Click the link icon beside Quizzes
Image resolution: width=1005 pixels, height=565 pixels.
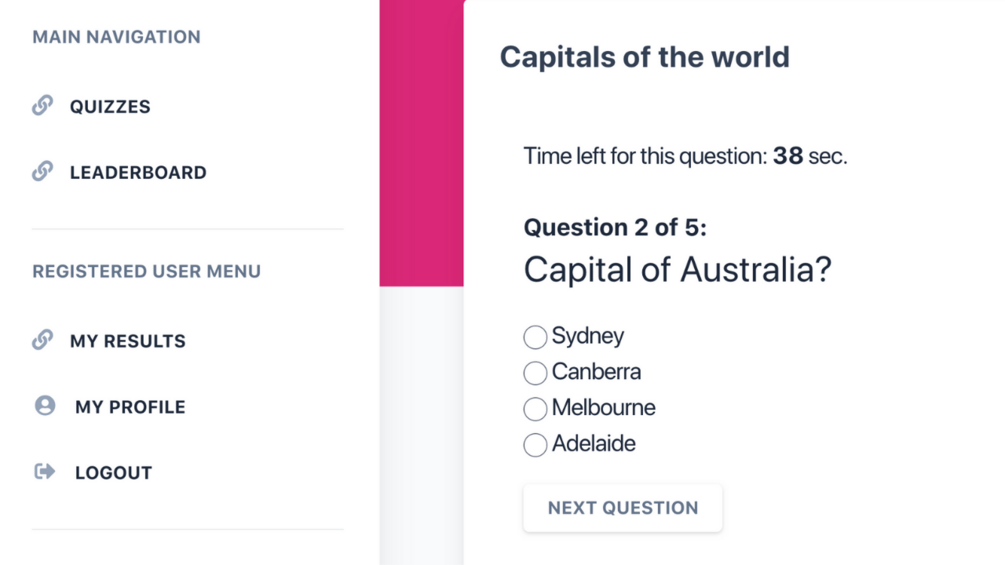tap(42, 105)
